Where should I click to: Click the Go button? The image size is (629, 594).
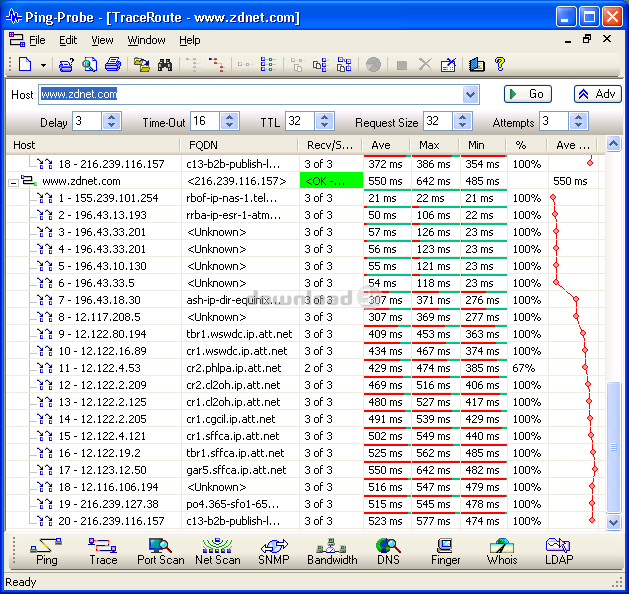click(x=528, y=94)
